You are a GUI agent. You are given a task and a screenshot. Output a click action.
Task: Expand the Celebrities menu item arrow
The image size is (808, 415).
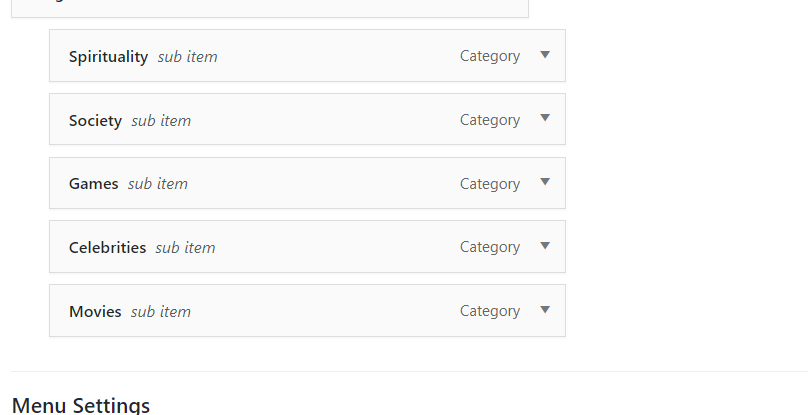tap(545, 246)
